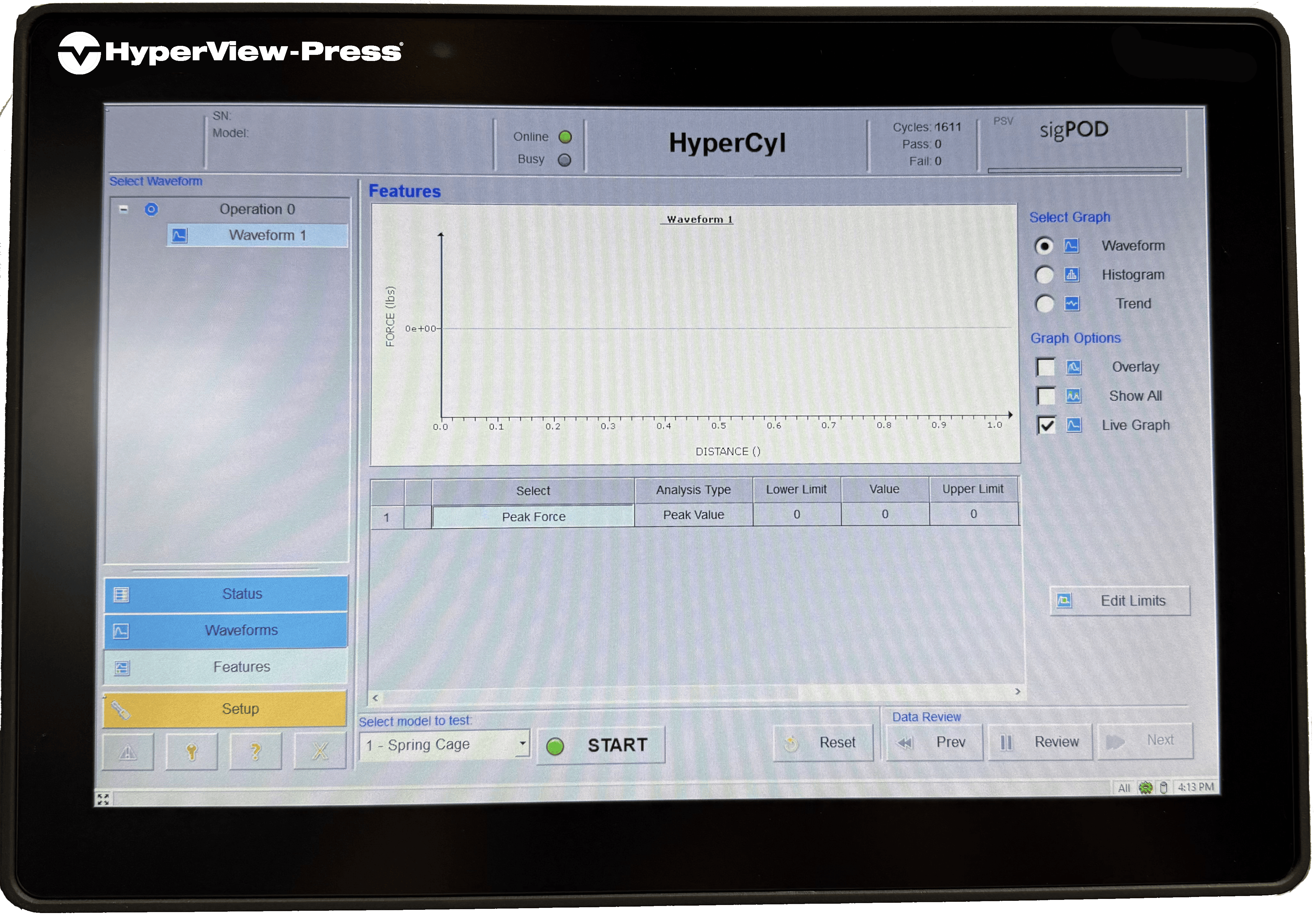Click the Lower Limit column header

797,490
